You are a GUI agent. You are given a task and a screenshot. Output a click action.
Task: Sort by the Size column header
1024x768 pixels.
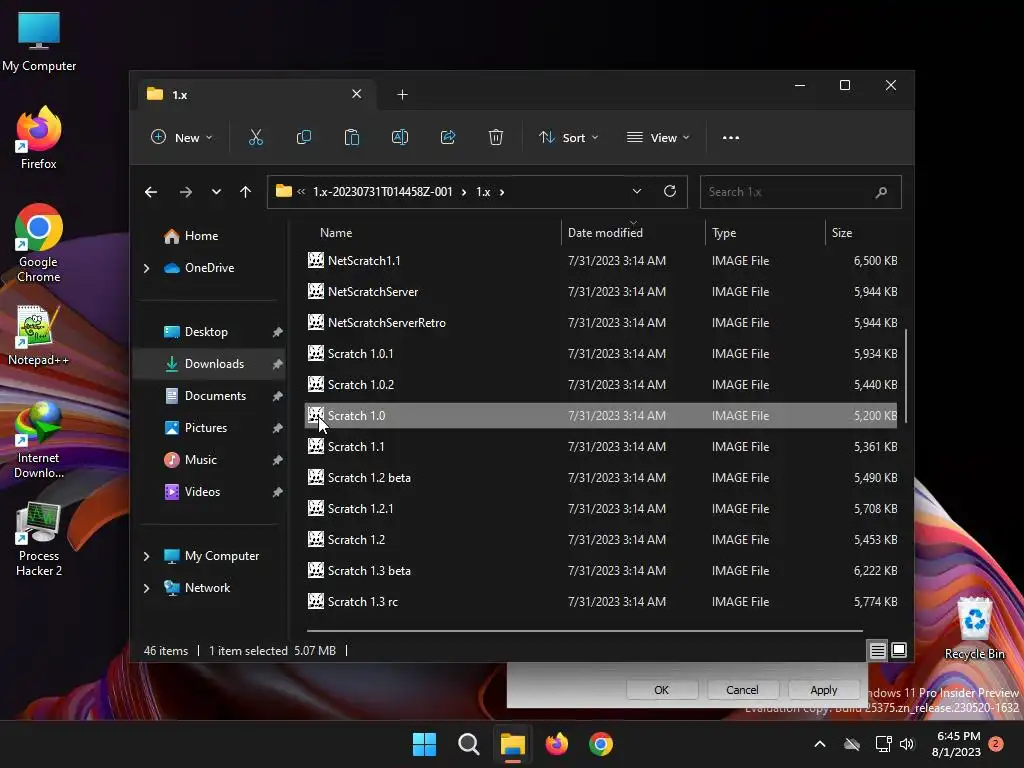863,232
